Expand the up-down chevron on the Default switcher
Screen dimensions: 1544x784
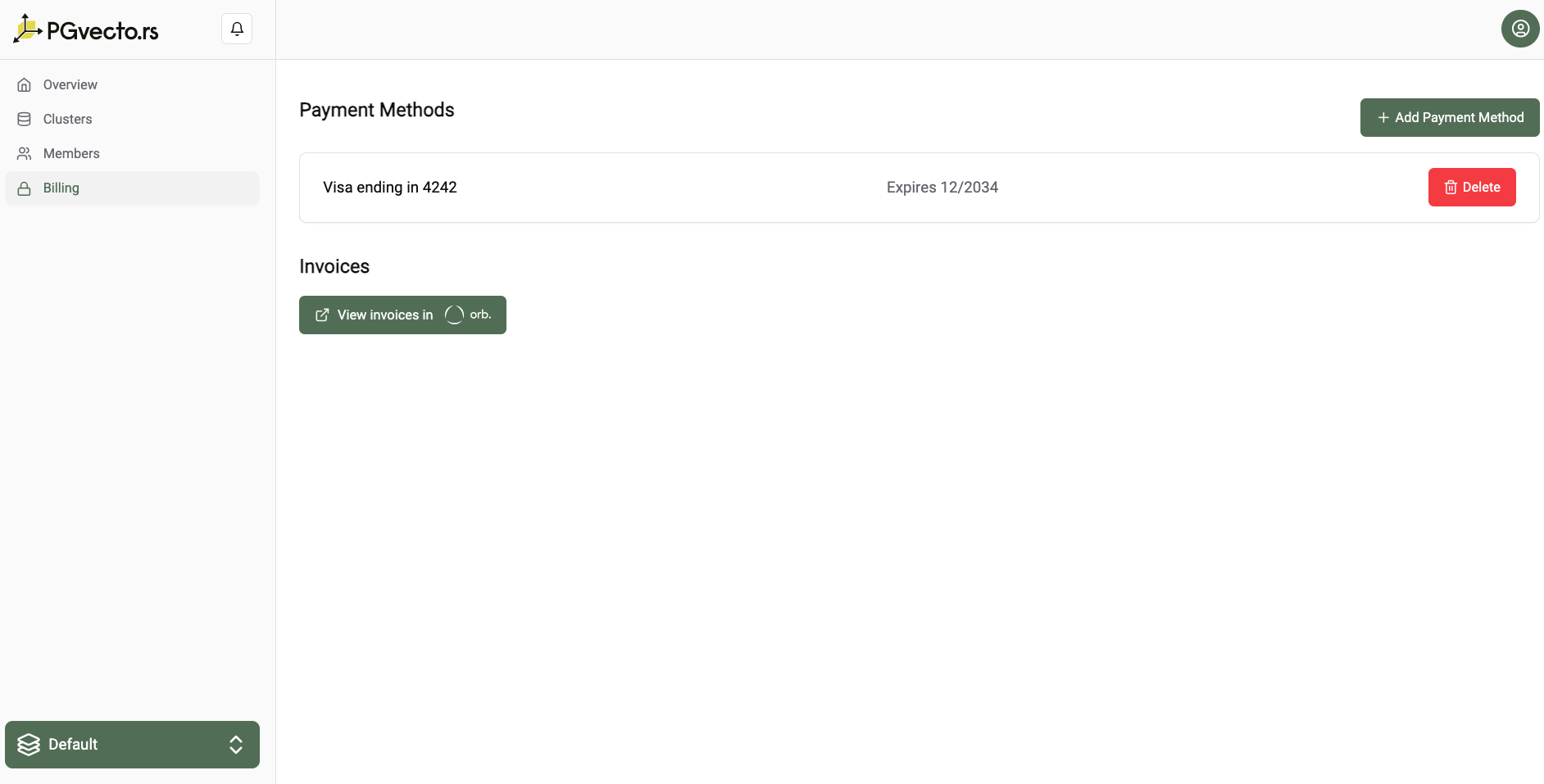point(236,745)
